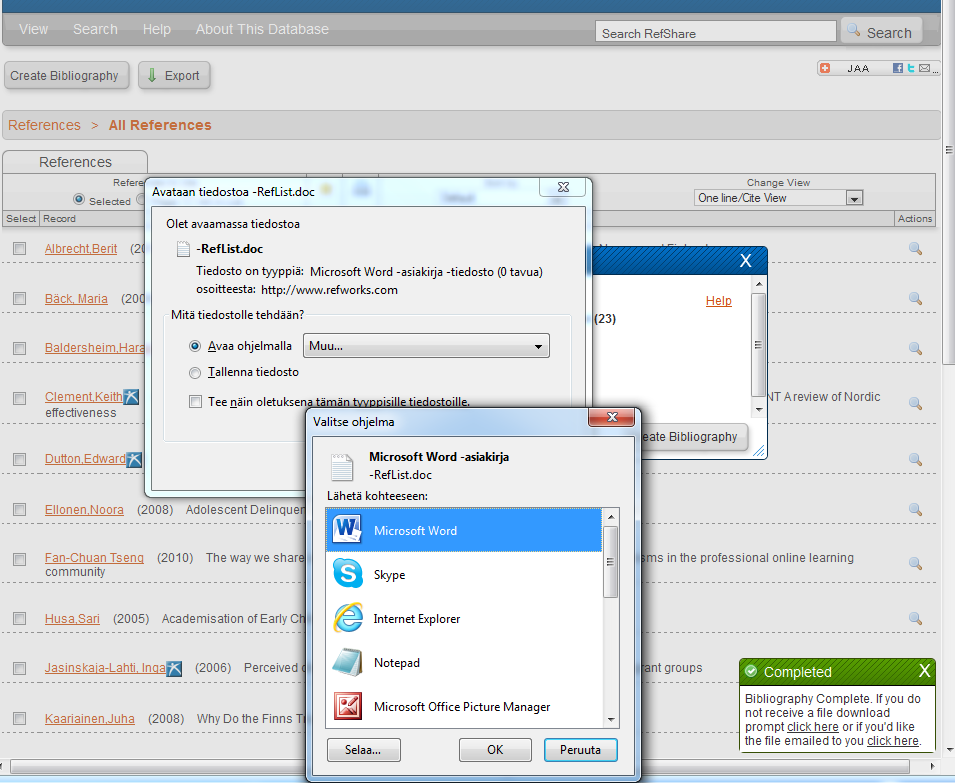Screen dimensions: 955x783
Task: Click the magnifier icon on the Bäck, Maria row
Action: point(915,298)
